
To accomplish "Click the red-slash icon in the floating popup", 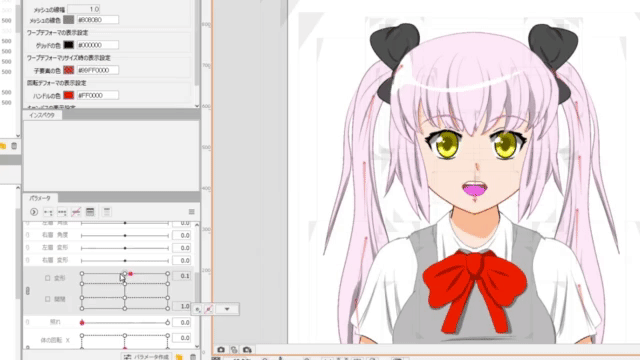I will point(209,309).
